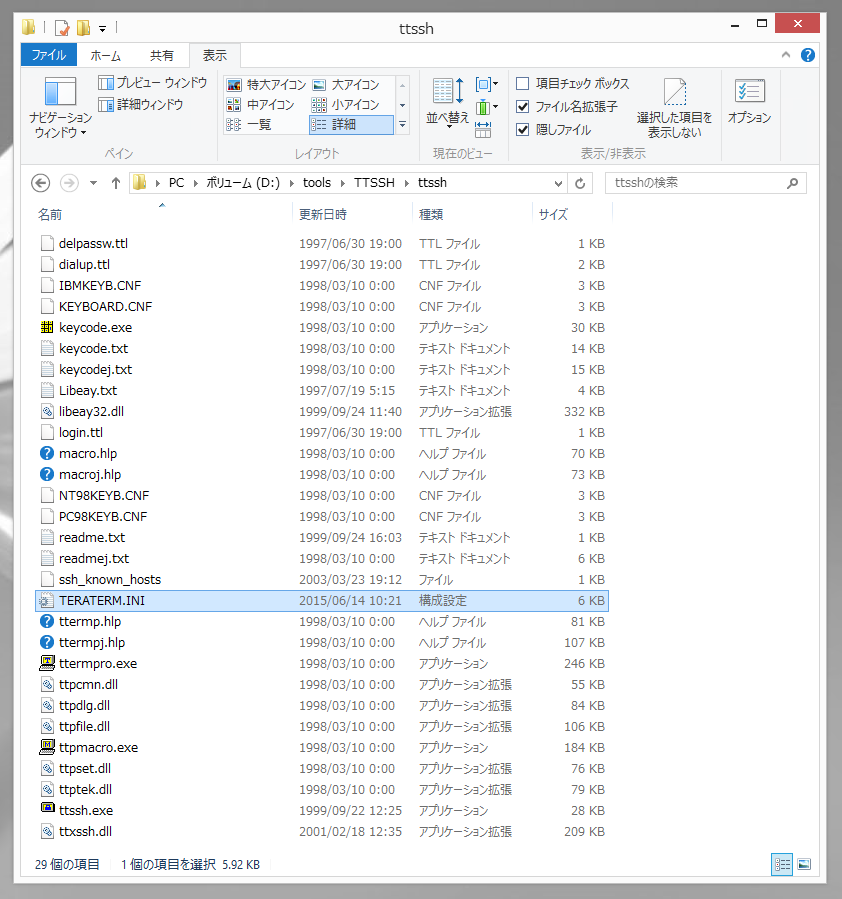The image size is (842, 899).
Task: Open the add columns dropdown icon
Action: (x=487, y=107)
